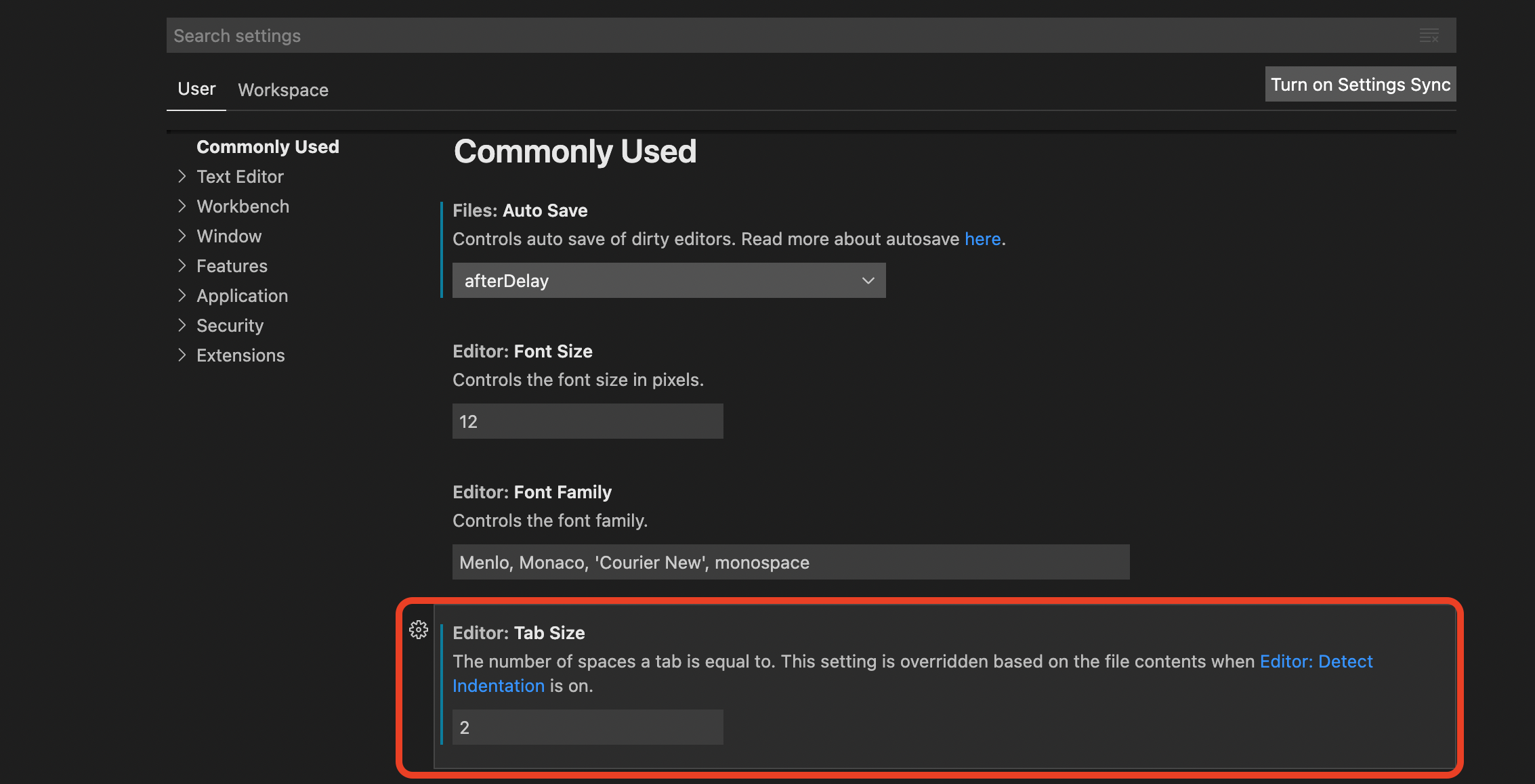Switch to the Workspace settings tab

[283, 90]
